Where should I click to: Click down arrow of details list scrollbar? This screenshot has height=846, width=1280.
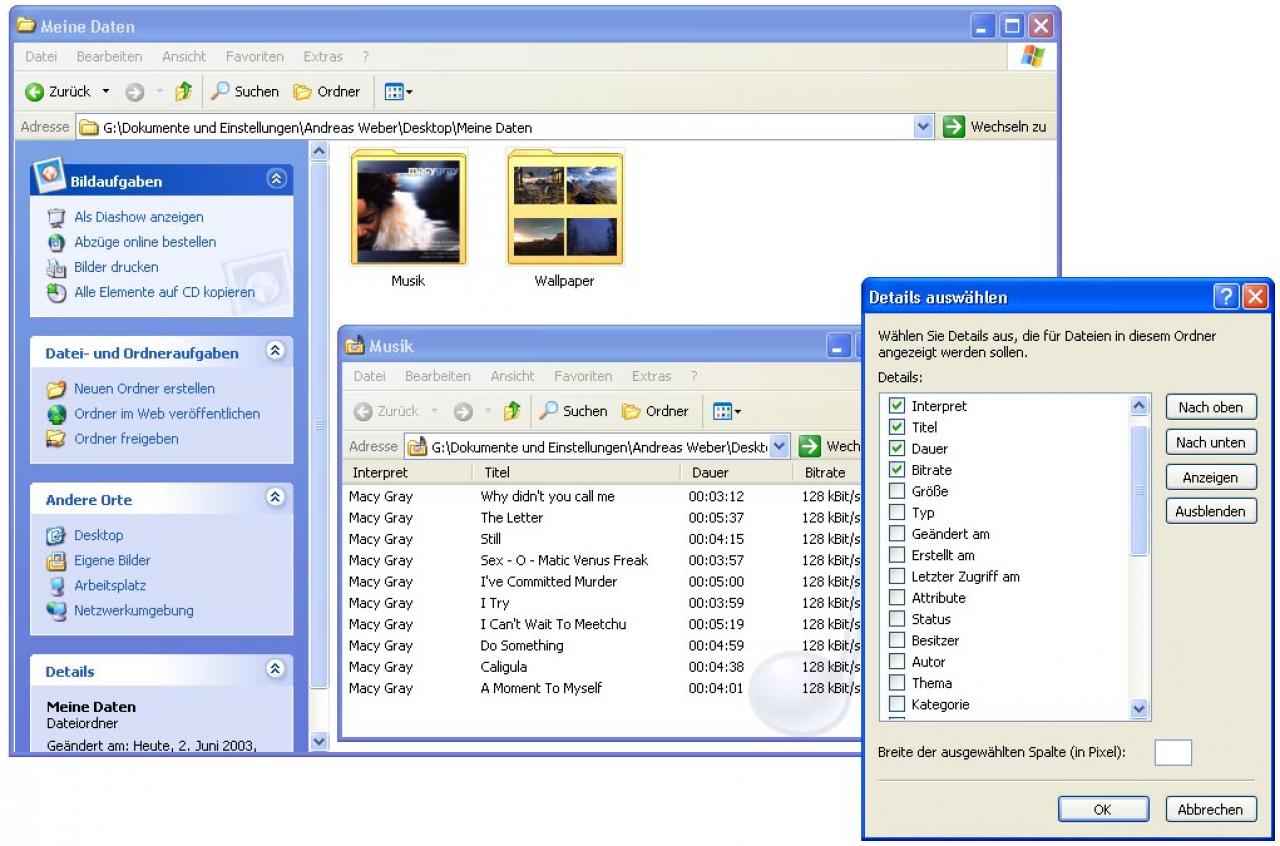[x=1139, y=709]
